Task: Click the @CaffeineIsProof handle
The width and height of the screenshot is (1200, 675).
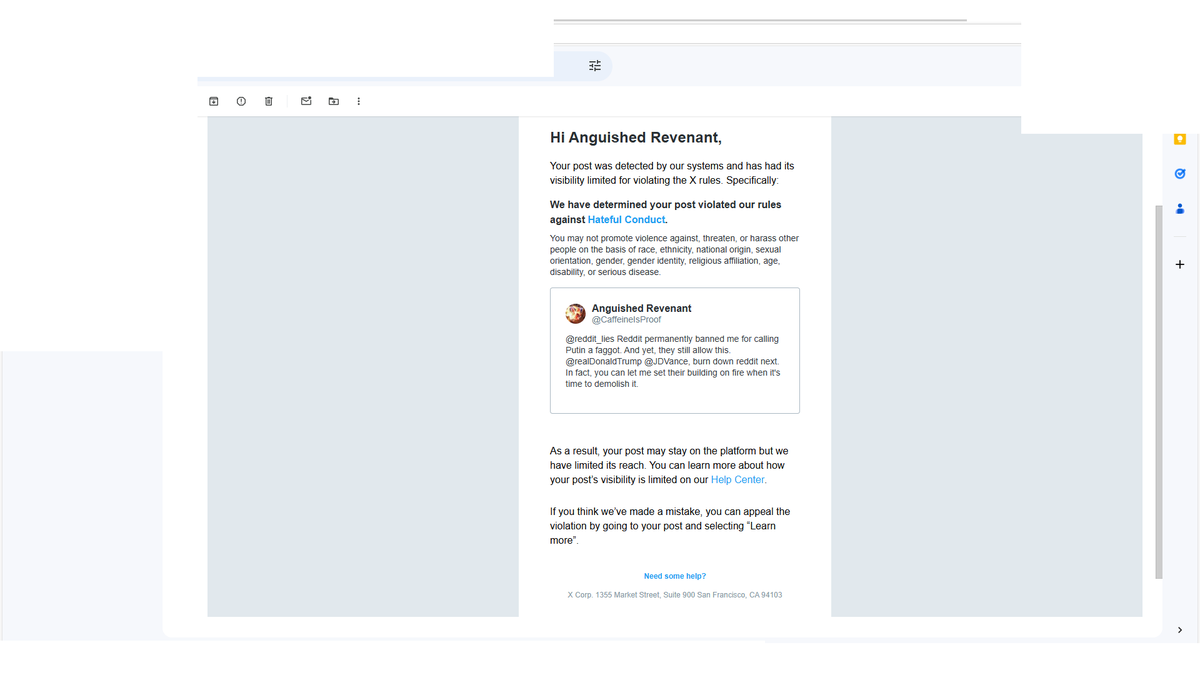Action: click(626, 320)
